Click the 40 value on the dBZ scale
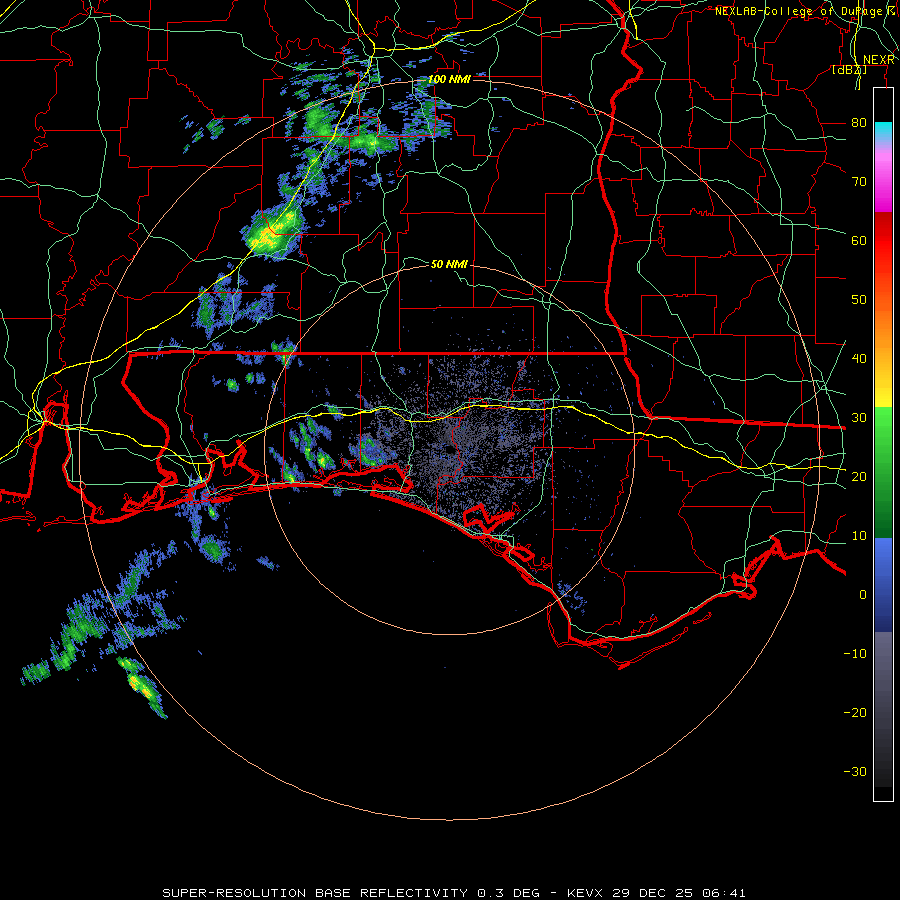 (859, 358)
